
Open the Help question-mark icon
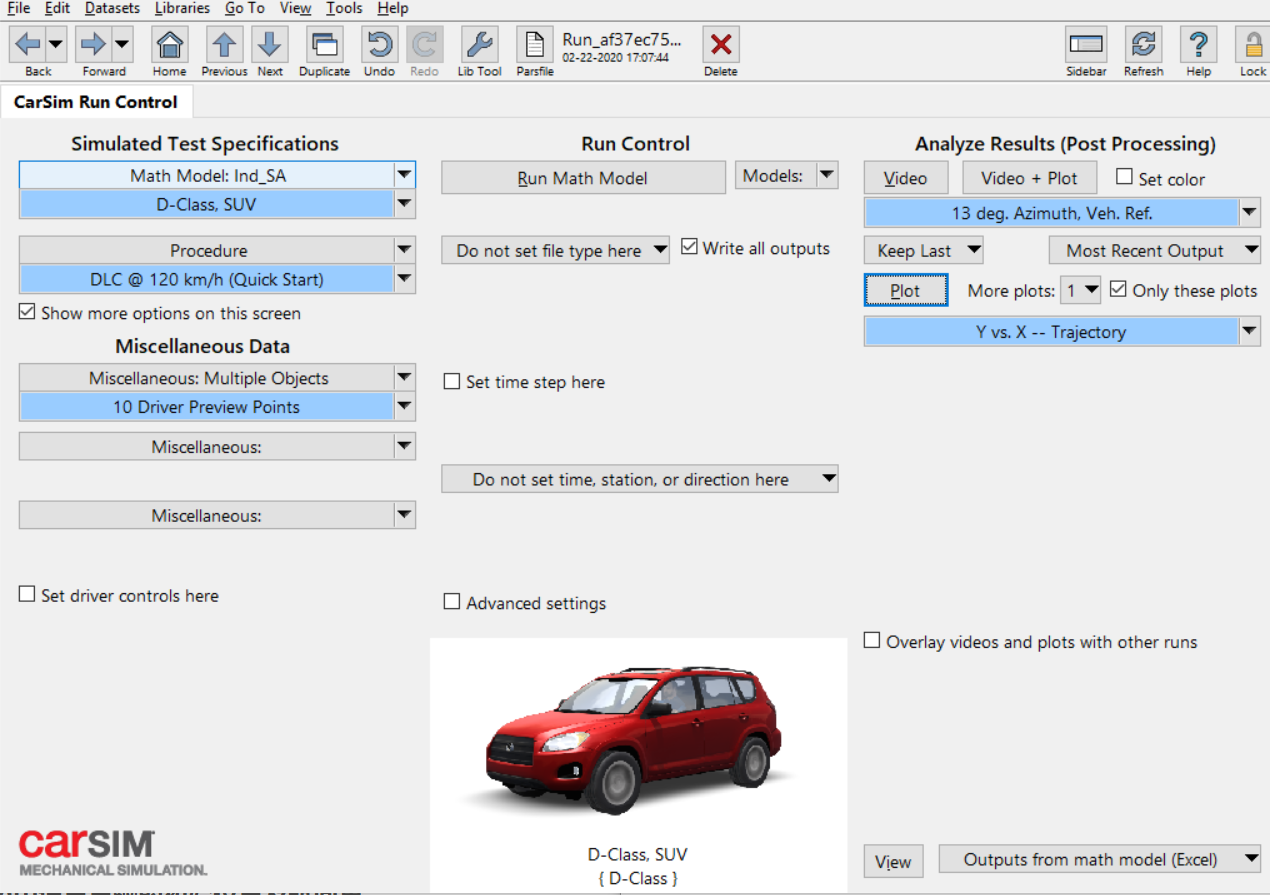click(1198, 44)
